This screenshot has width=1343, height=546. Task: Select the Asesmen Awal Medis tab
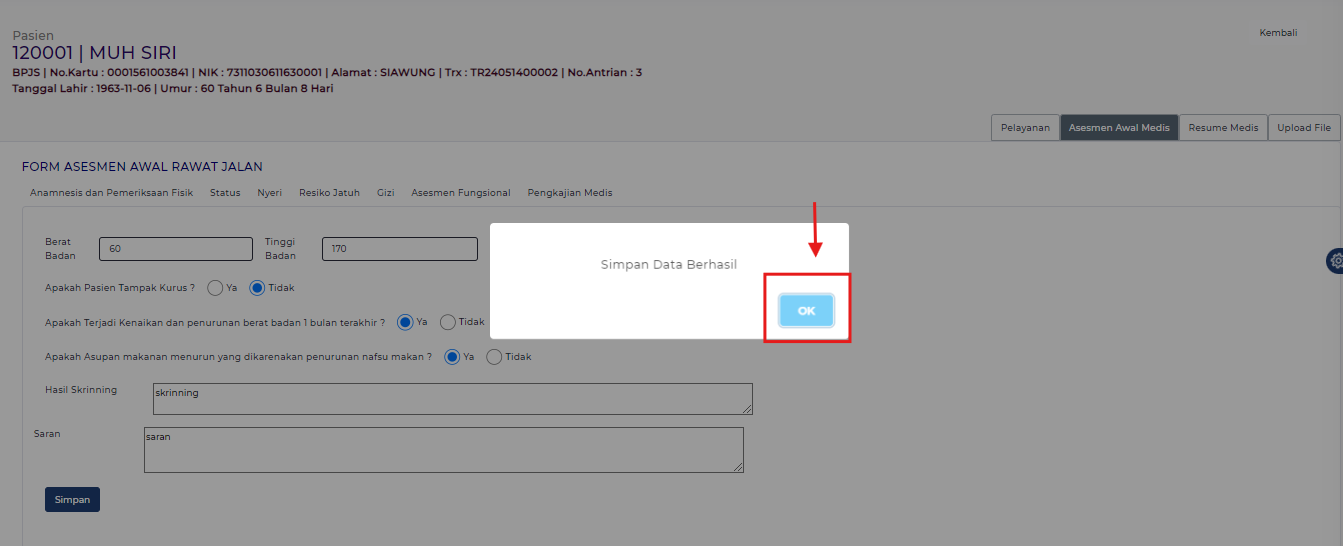1118,128
